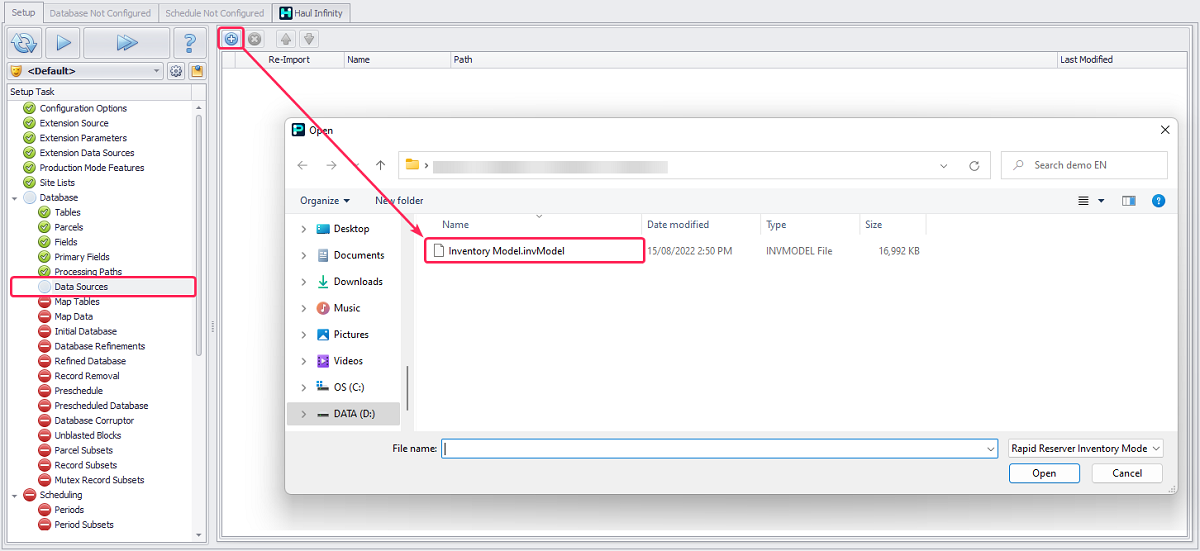Click the Path column header in grid
This screenshot has height=551, width=1200.
click(x=754, y=60)
